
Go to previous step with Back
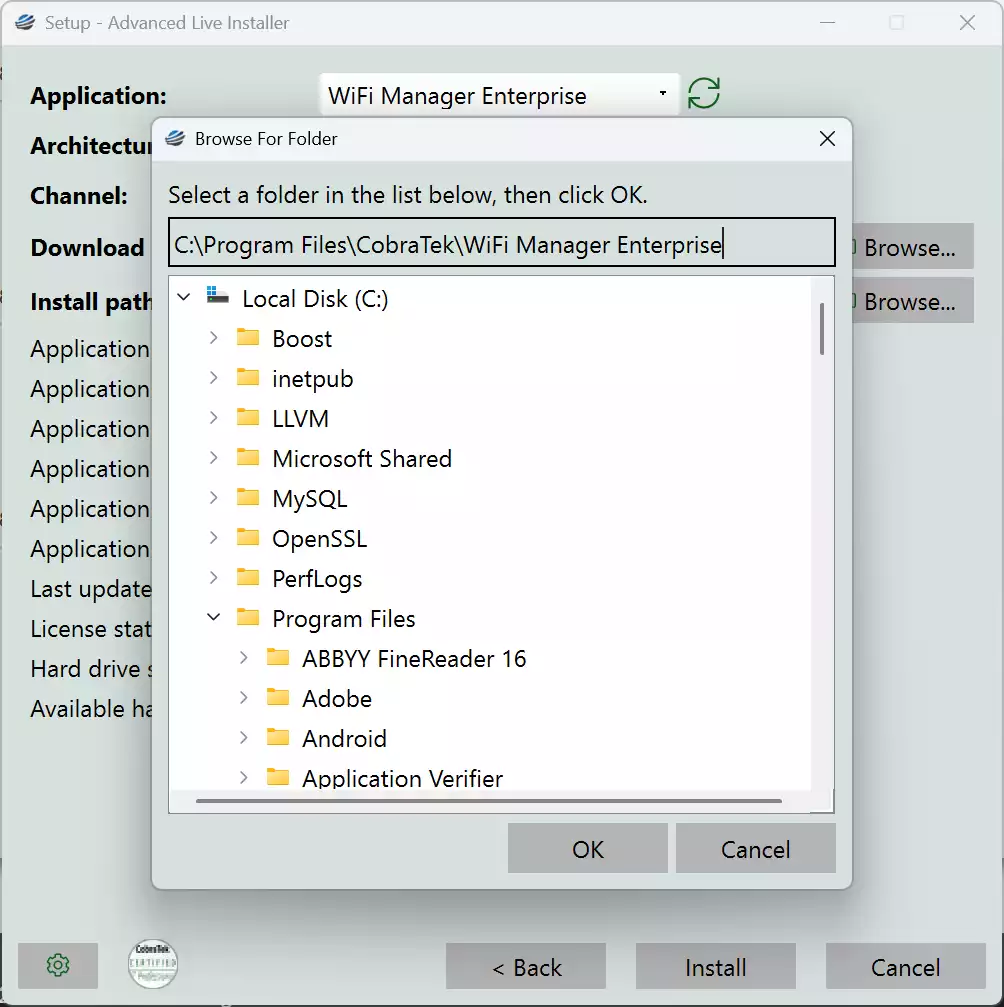coord(526,966)
